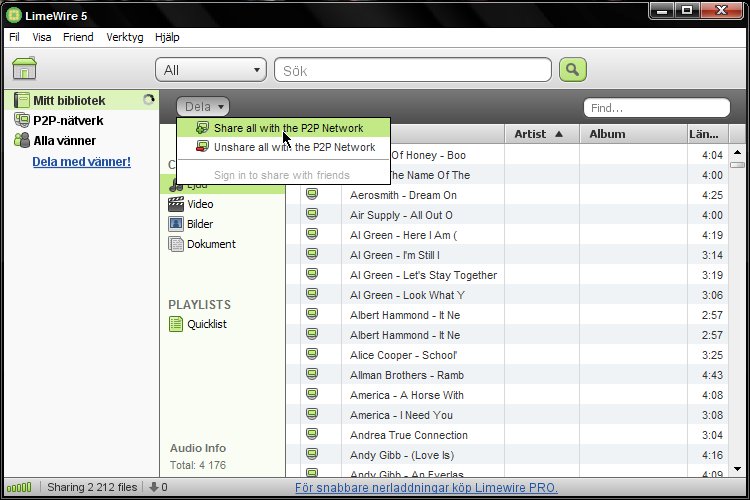Open the Friend menu

click(78, 37)
